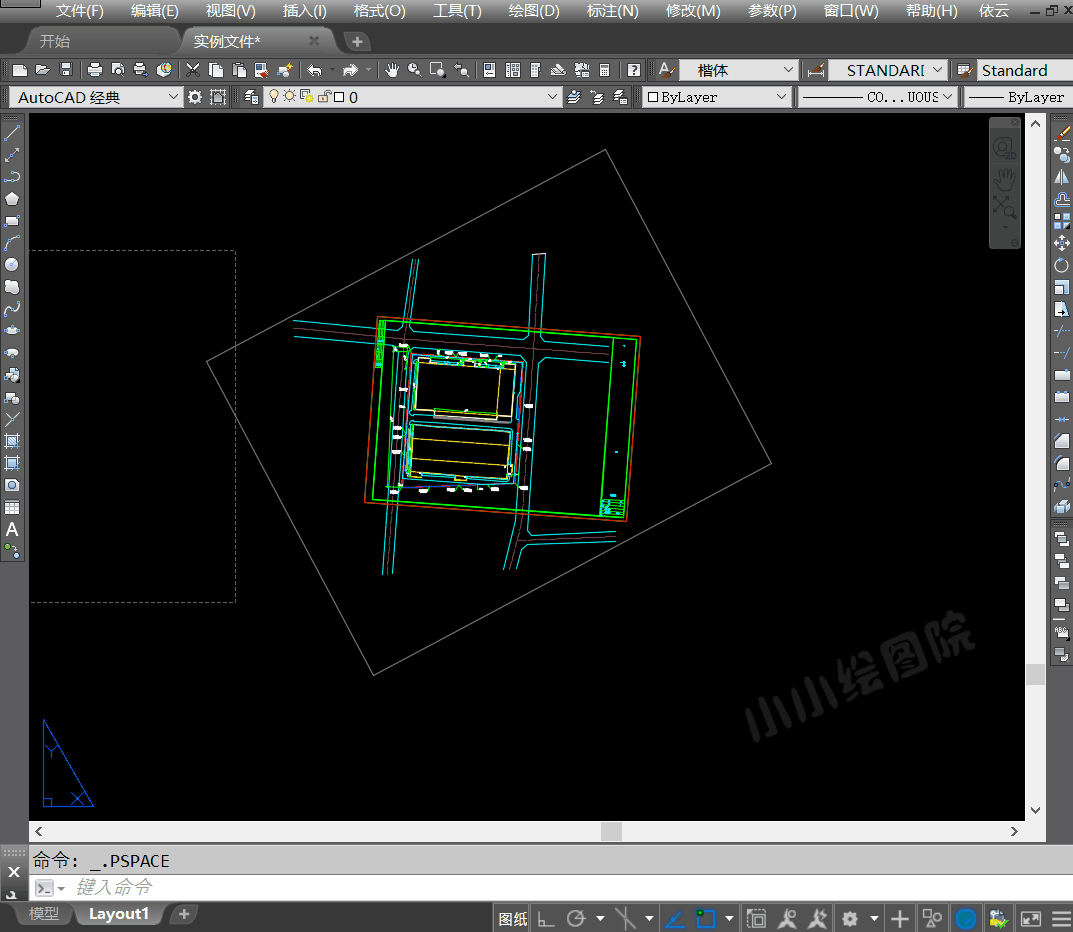Click Clean Screen fullscreen icon
The image size is (1073, 932).
[x=1031, y=918]
